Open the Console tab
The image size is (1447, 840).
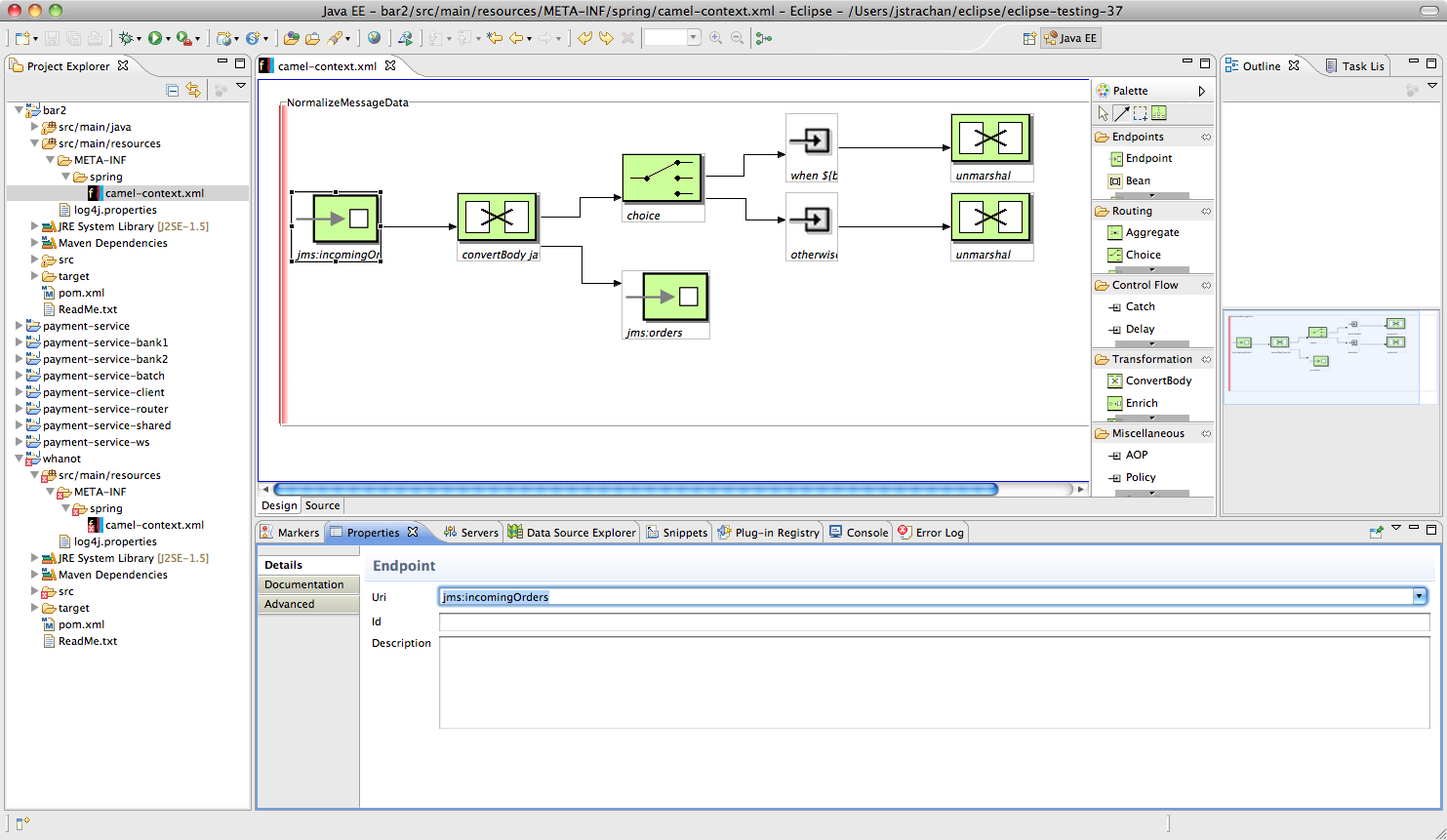coord(866,533)
